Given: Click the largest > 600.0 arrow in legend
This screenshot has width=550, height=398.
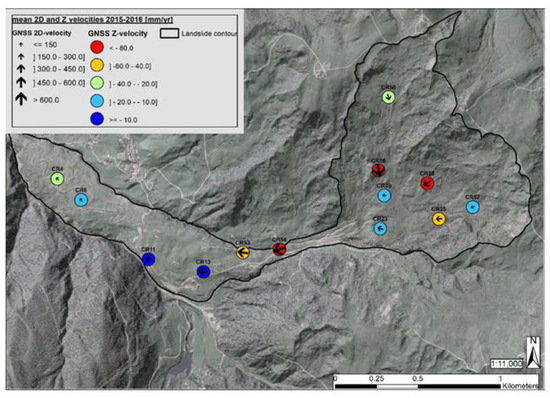Looking at the screenshot, I should [x=21, y=99].
